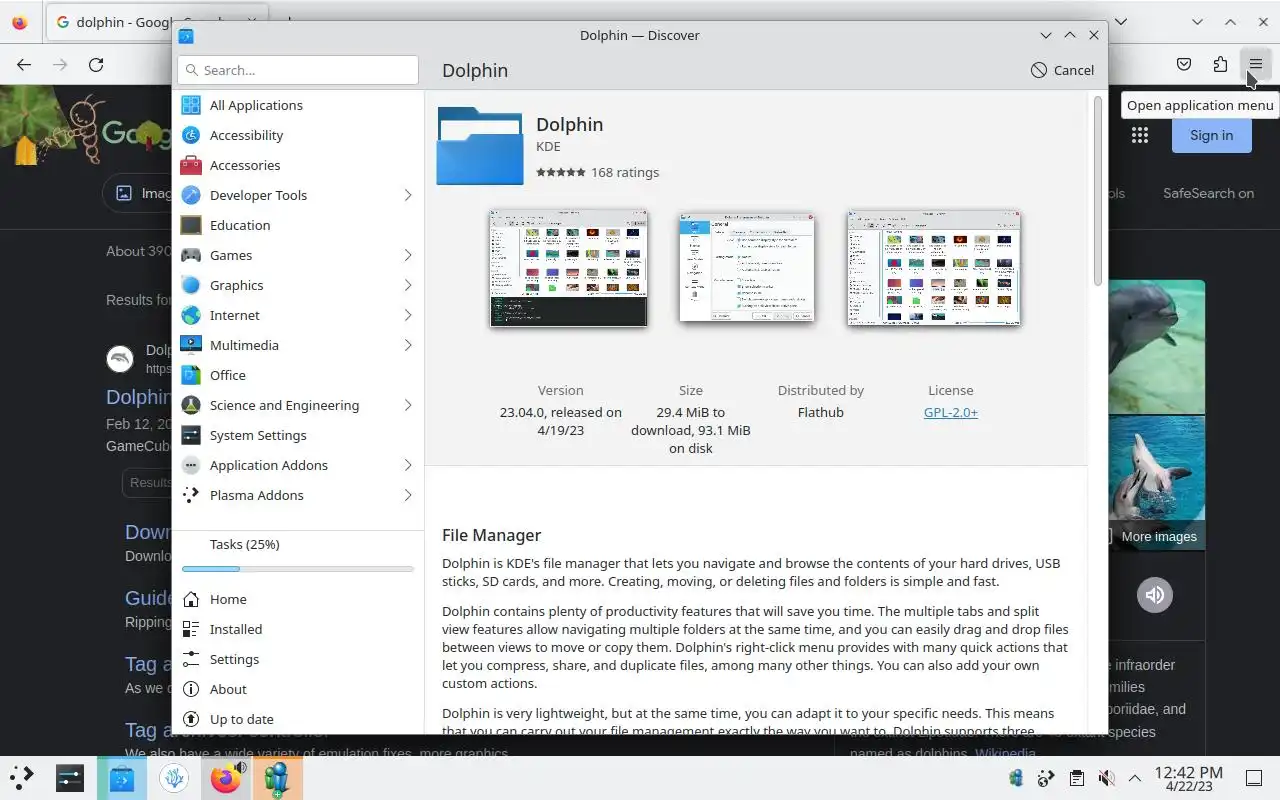Expand Plasma Addons subcategories
The height and width of the screenshot is (800, 1280).
[x=408, y=495]
